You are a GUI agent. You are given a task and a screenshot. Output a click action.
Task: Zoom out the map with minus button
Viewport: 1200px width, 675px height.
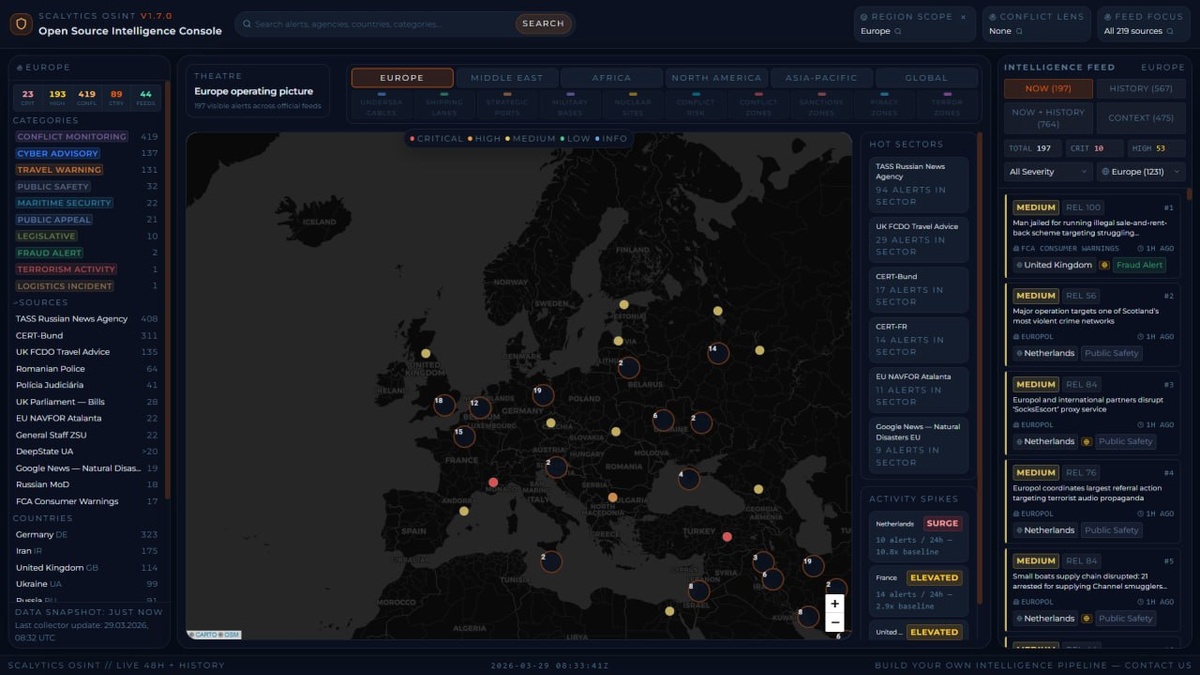pyautogui.click(x=835, y=622)
